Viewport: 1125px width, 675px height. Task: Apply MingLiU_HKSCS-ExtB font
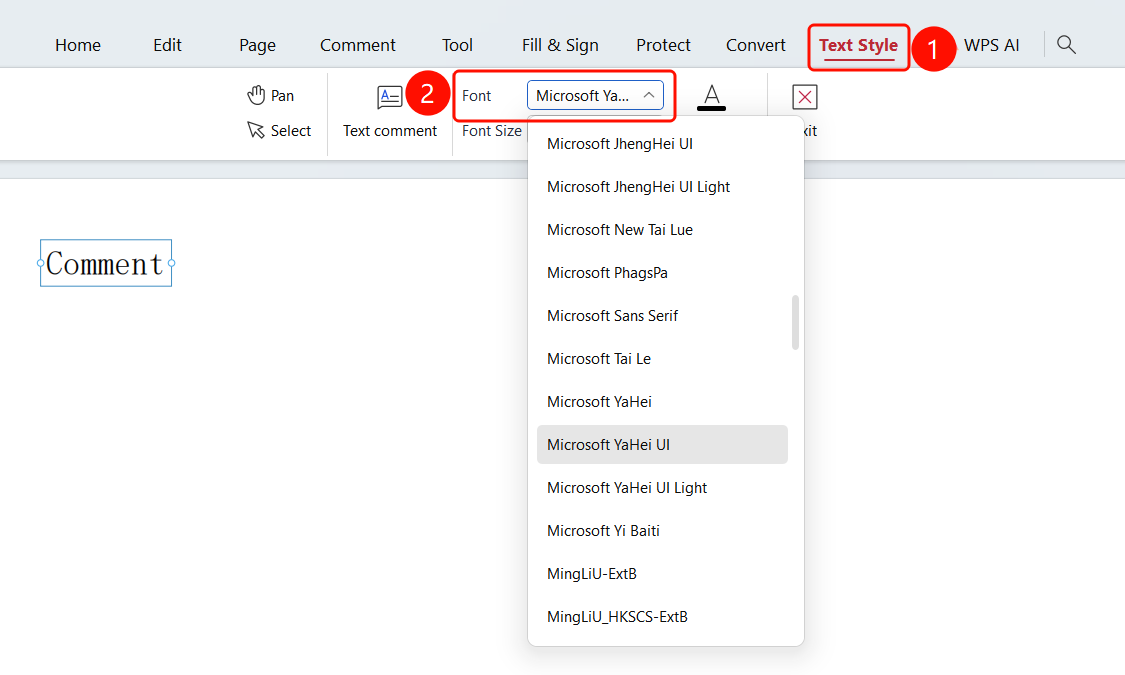coord(662,617)
